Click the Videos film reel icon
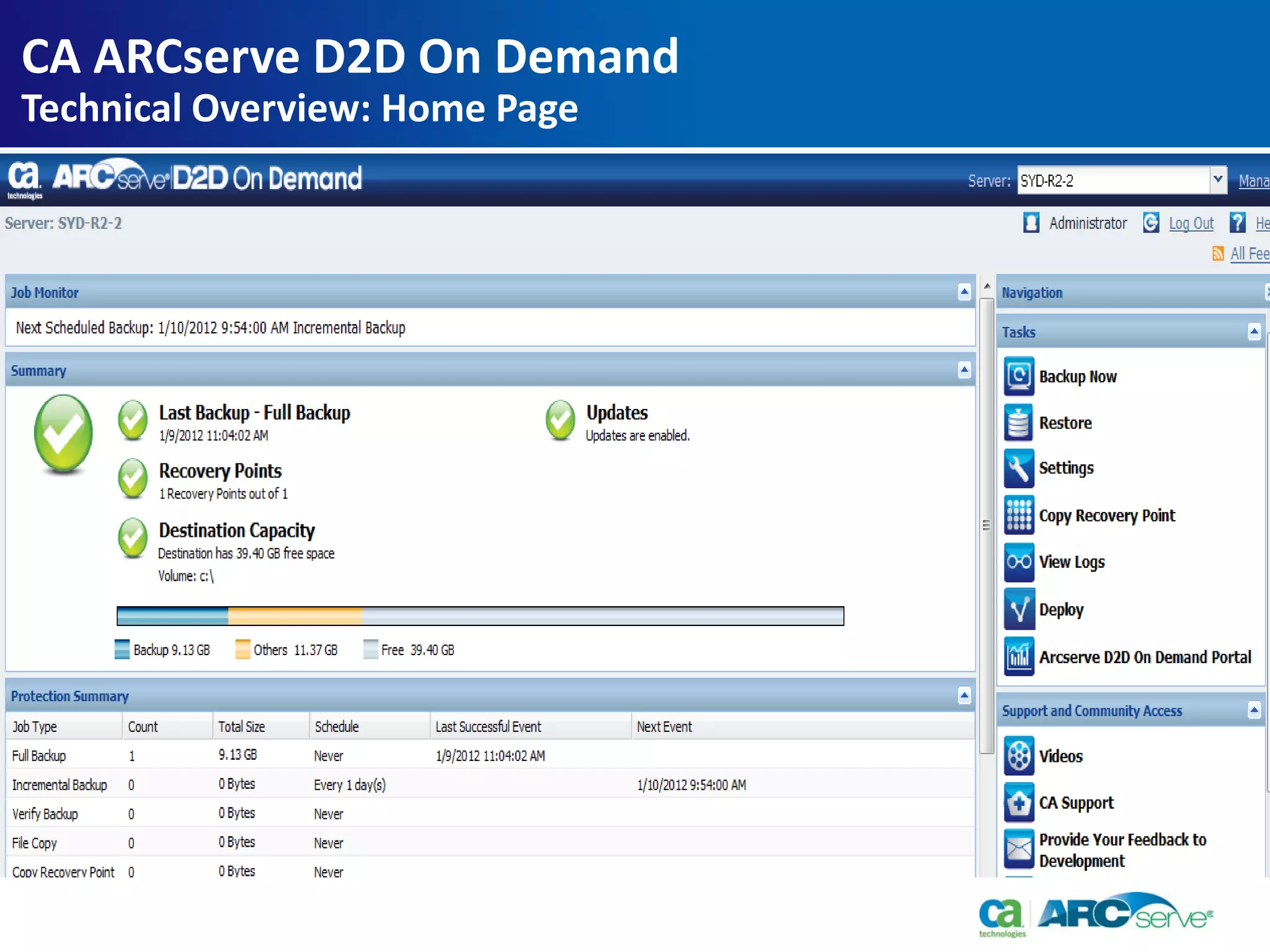 [x=1019, y=756]
